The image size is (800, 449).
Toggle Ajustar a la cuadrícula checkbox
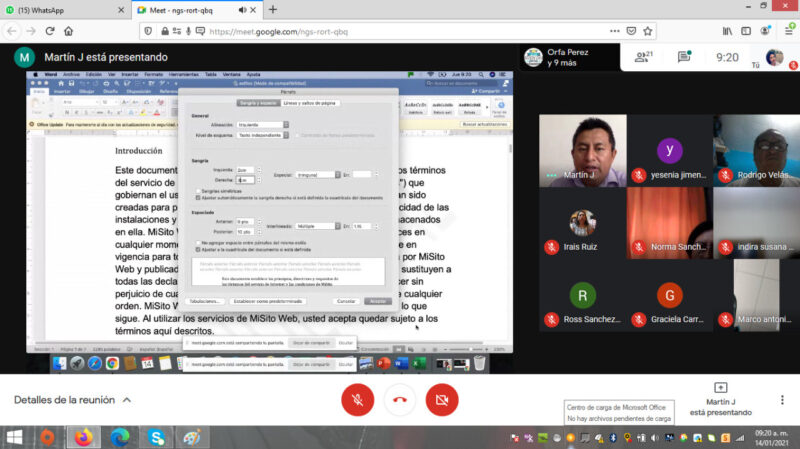coord(198,250)
